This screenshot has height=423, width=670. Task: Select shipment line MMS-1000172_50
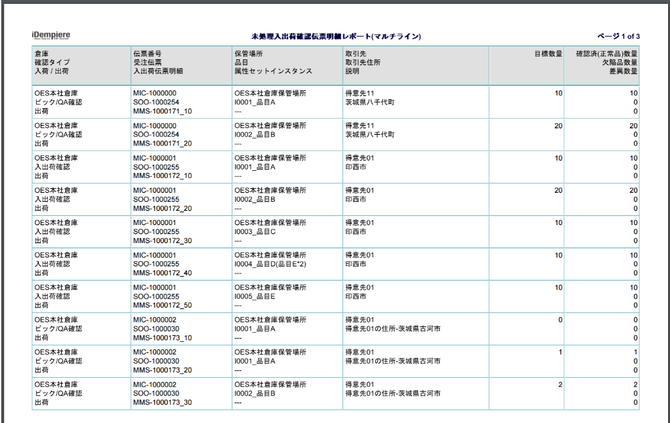pyautogui.click(x=162, y=305)
